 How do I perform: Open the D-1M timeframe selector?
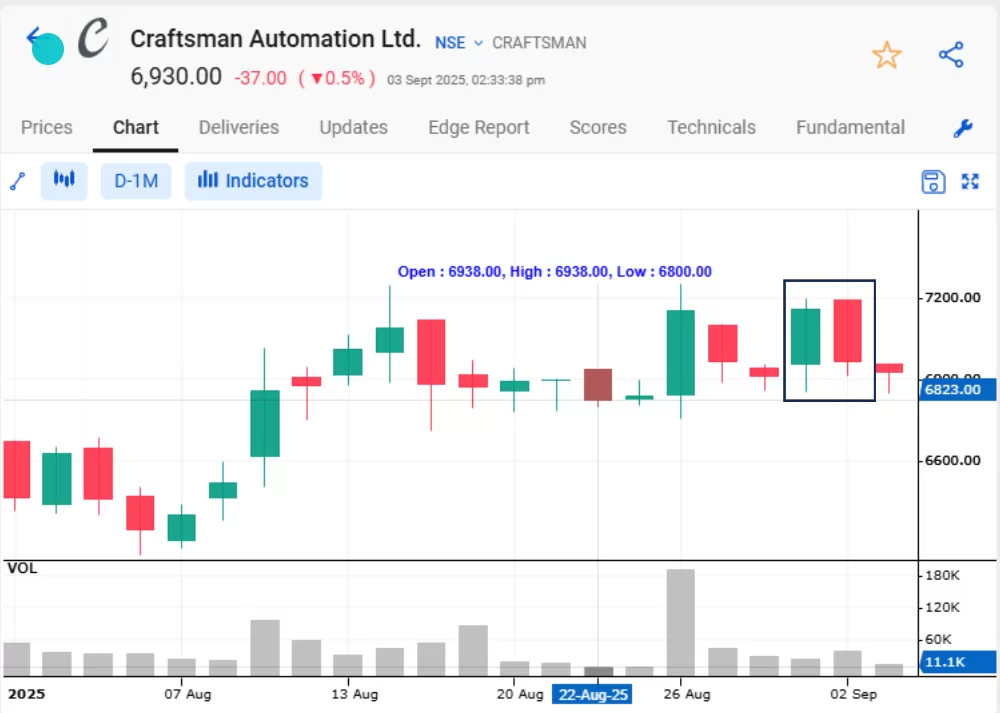point(136,181)
